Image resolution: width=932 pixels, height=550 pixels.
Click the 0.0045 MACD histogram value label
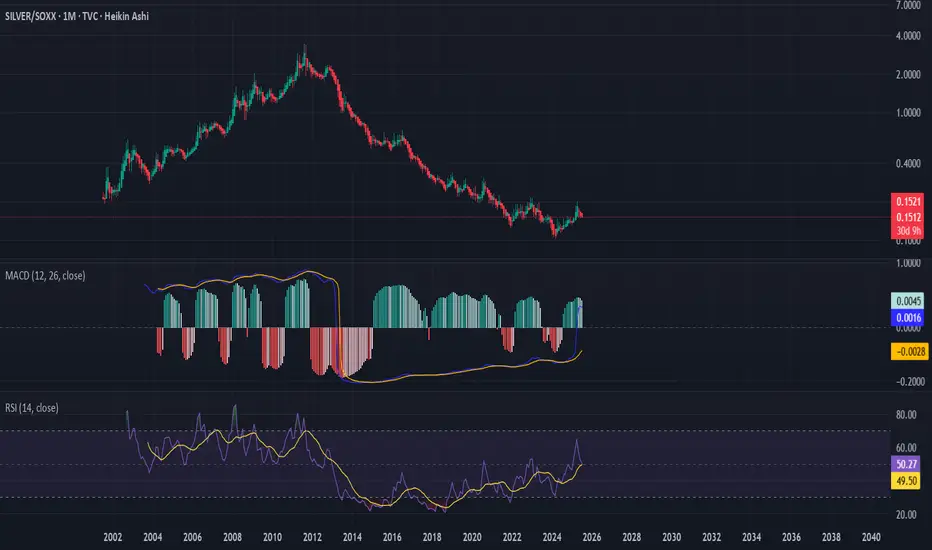tap(908, 301)
